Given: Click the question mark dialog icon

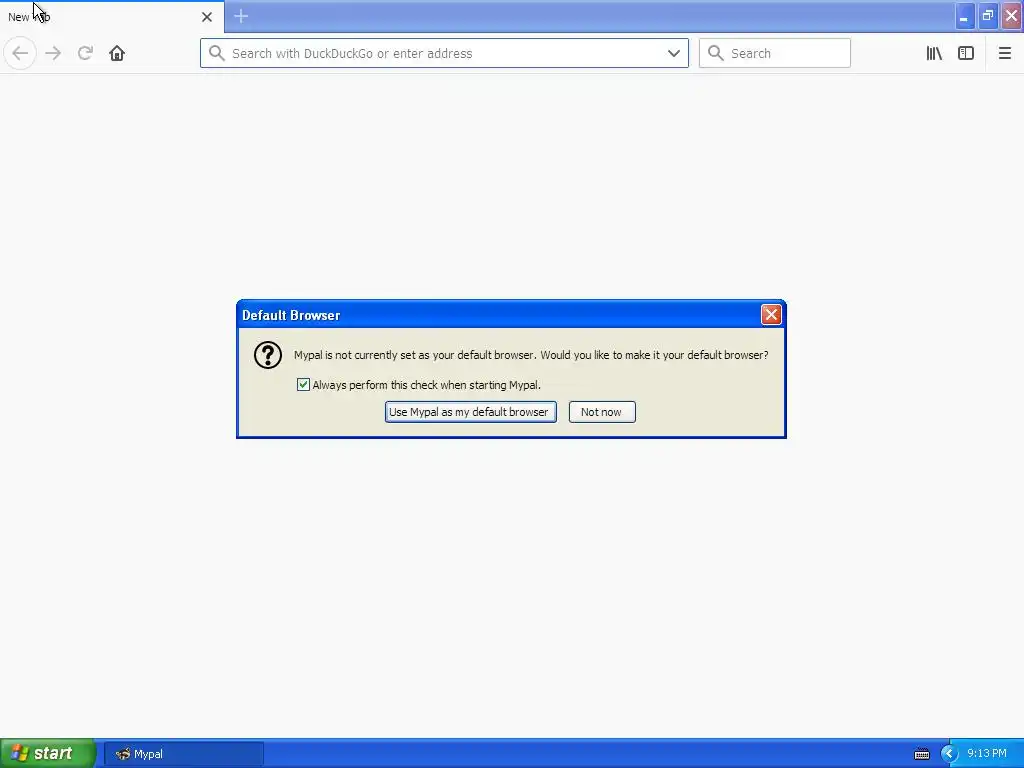Looking at the screenshot, I should pos(268,355).
